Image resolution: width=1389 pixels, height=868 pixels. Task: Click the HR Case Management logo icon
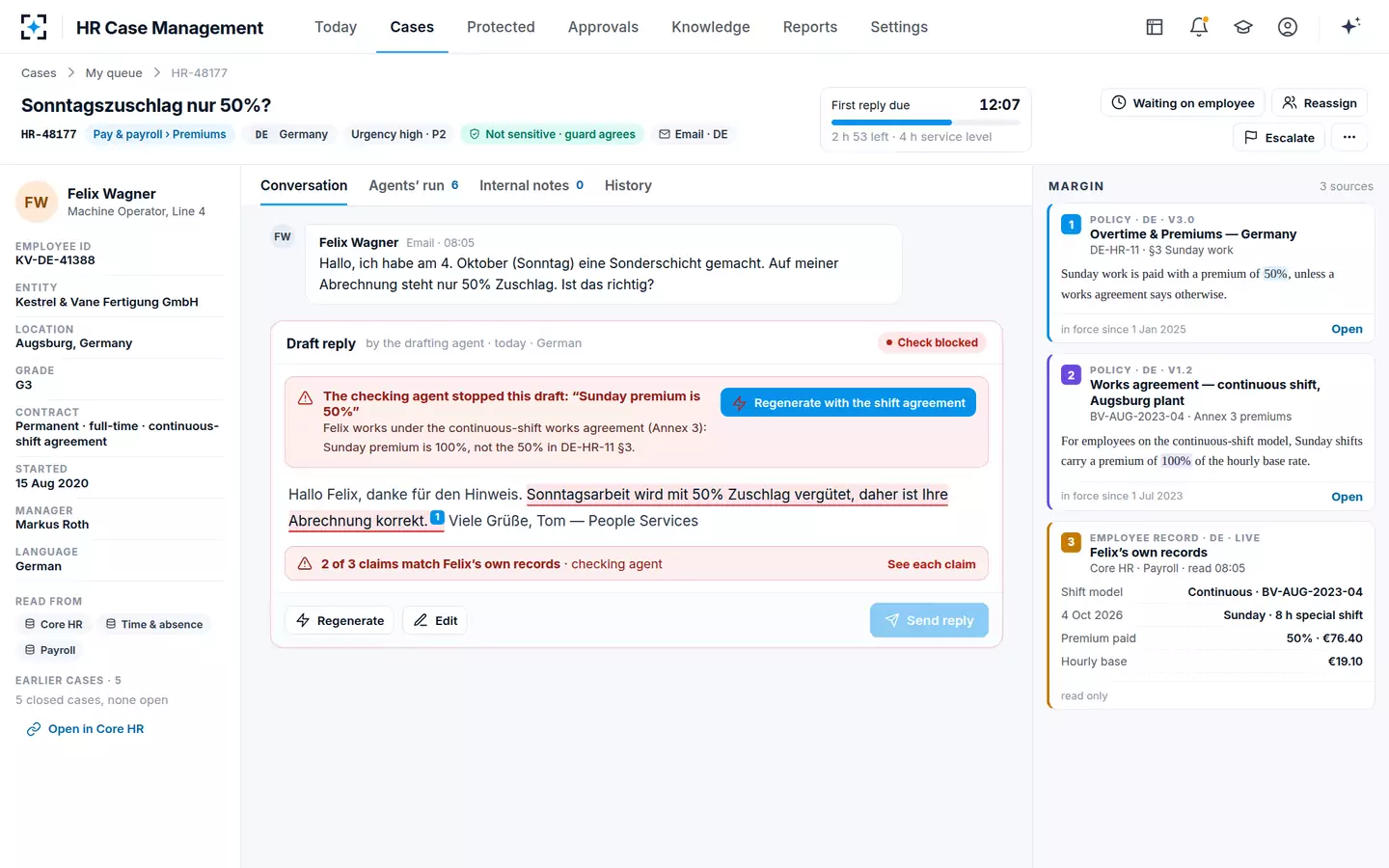pyautogui.click(x=34, y=27)
